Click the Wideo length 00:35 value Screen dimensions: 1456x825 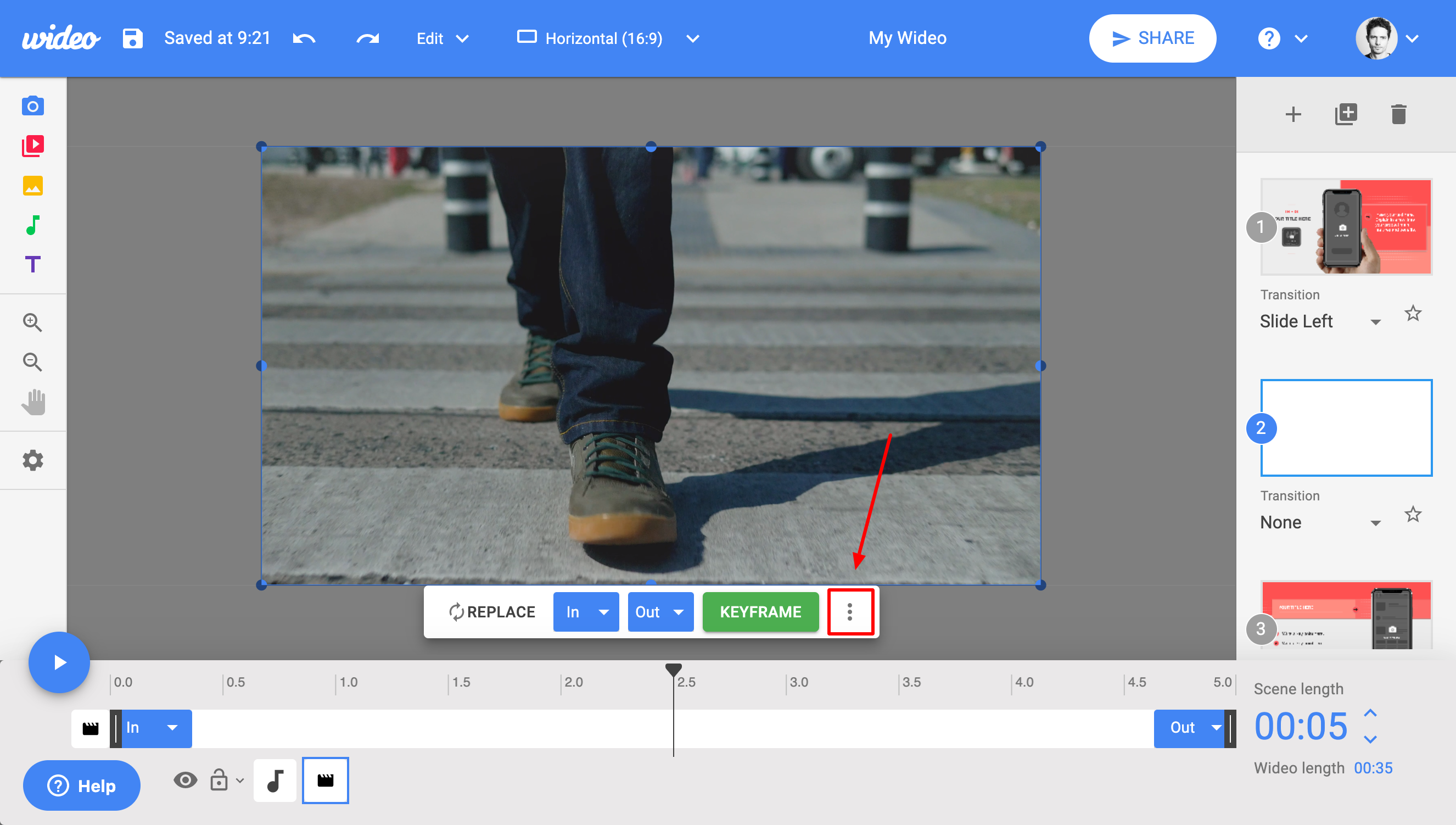click(1373, 768)
